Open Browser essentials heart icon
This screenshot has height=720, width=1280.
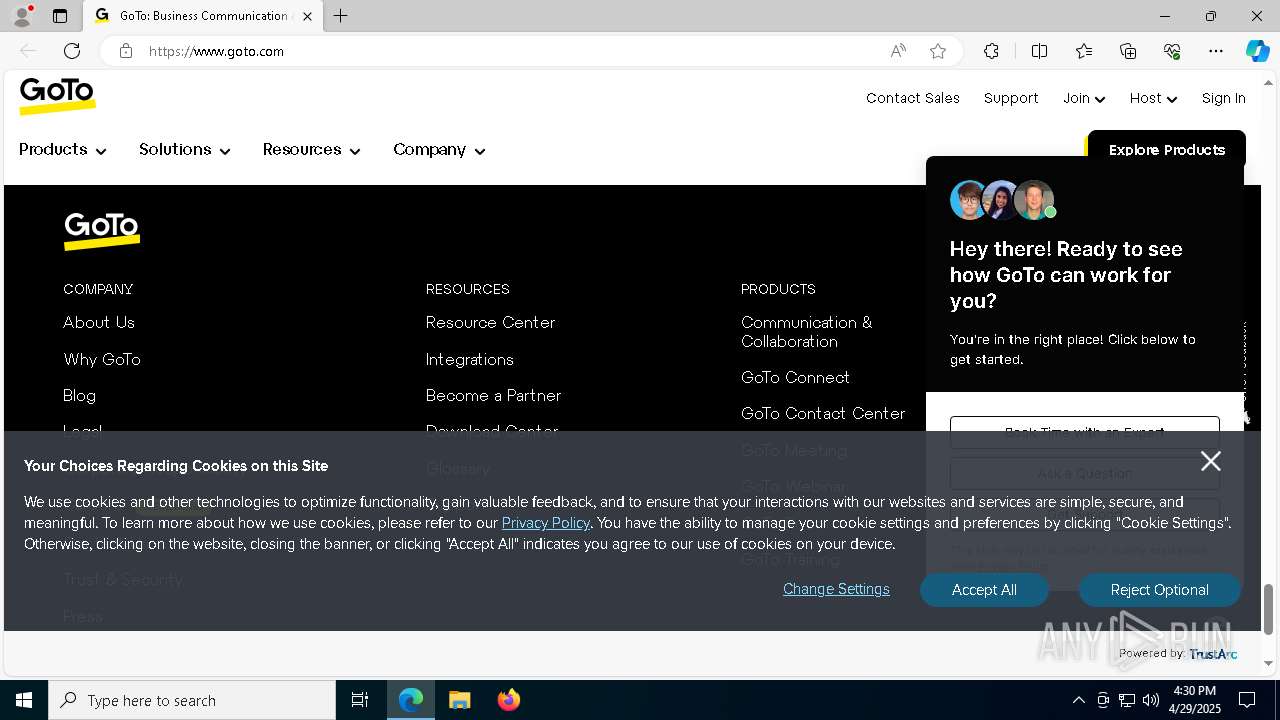1172,51
